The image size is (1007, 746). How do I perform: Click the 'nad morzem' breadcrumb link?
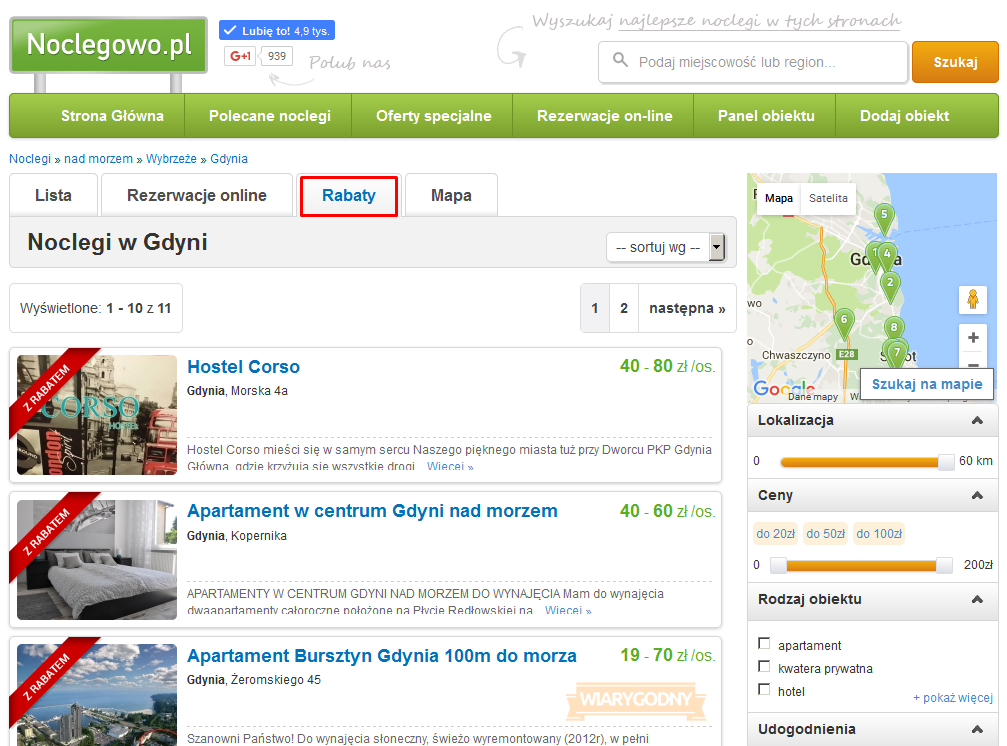98,159
